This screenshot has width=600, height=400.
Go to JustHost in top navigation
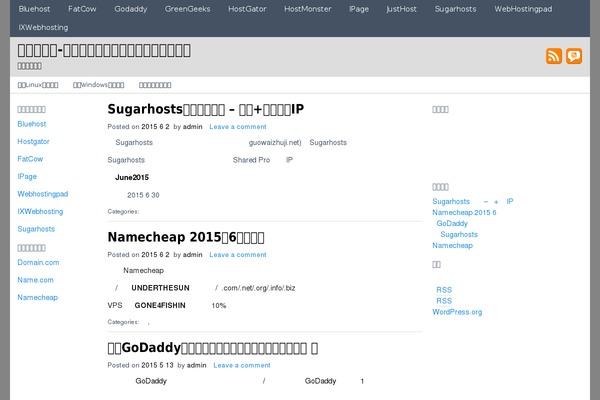click(401, 9)
